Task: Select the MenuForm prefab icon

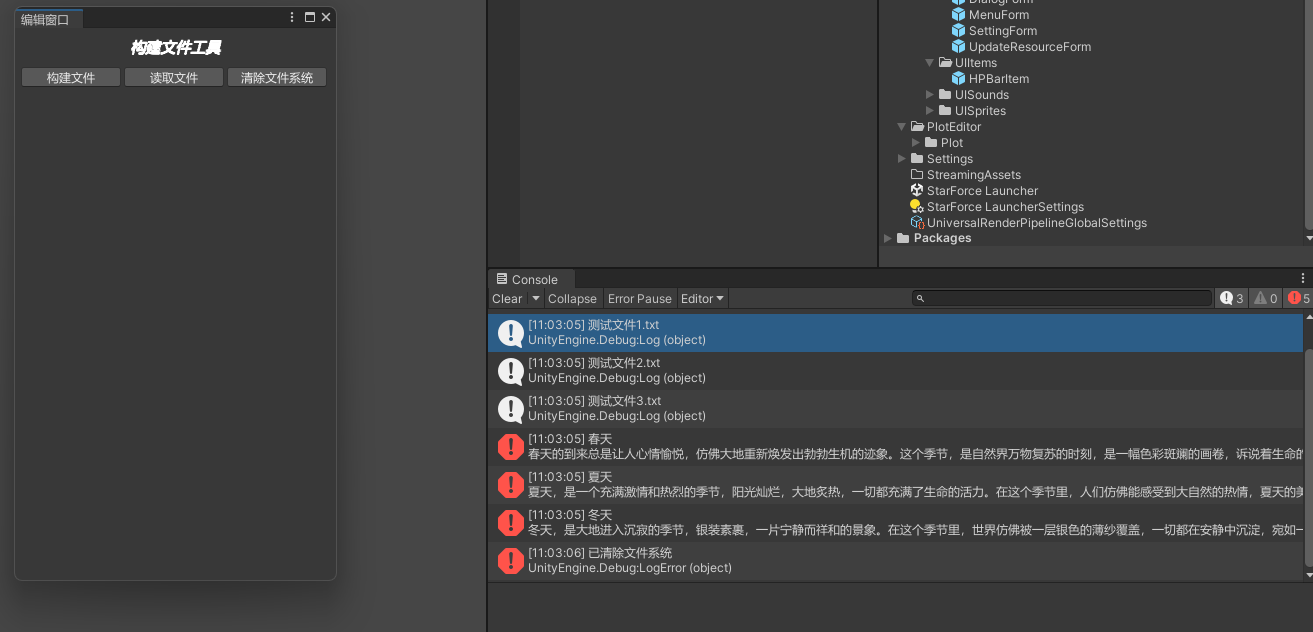Action: point(957,14)
